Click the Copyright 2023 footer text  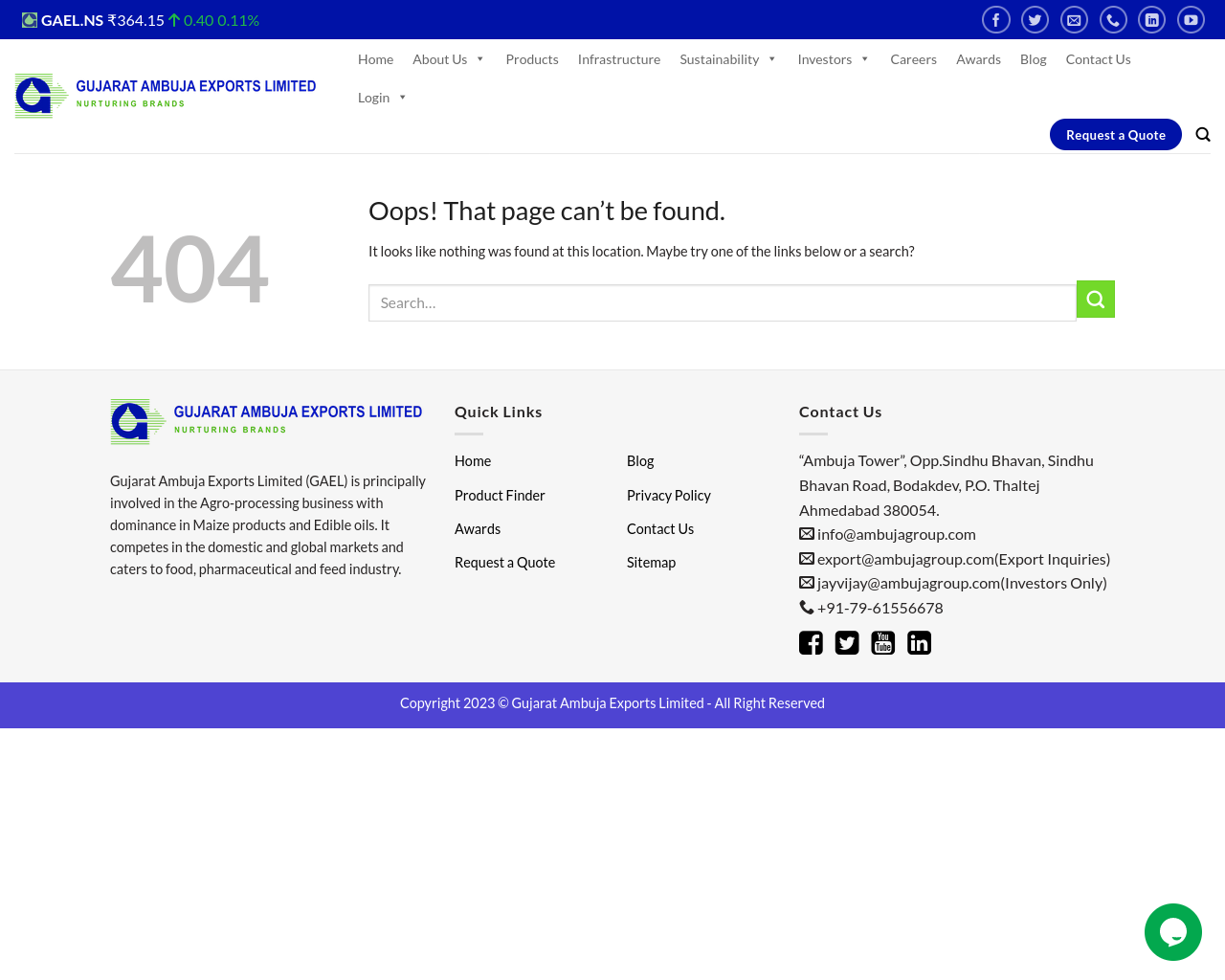point(612,703)
